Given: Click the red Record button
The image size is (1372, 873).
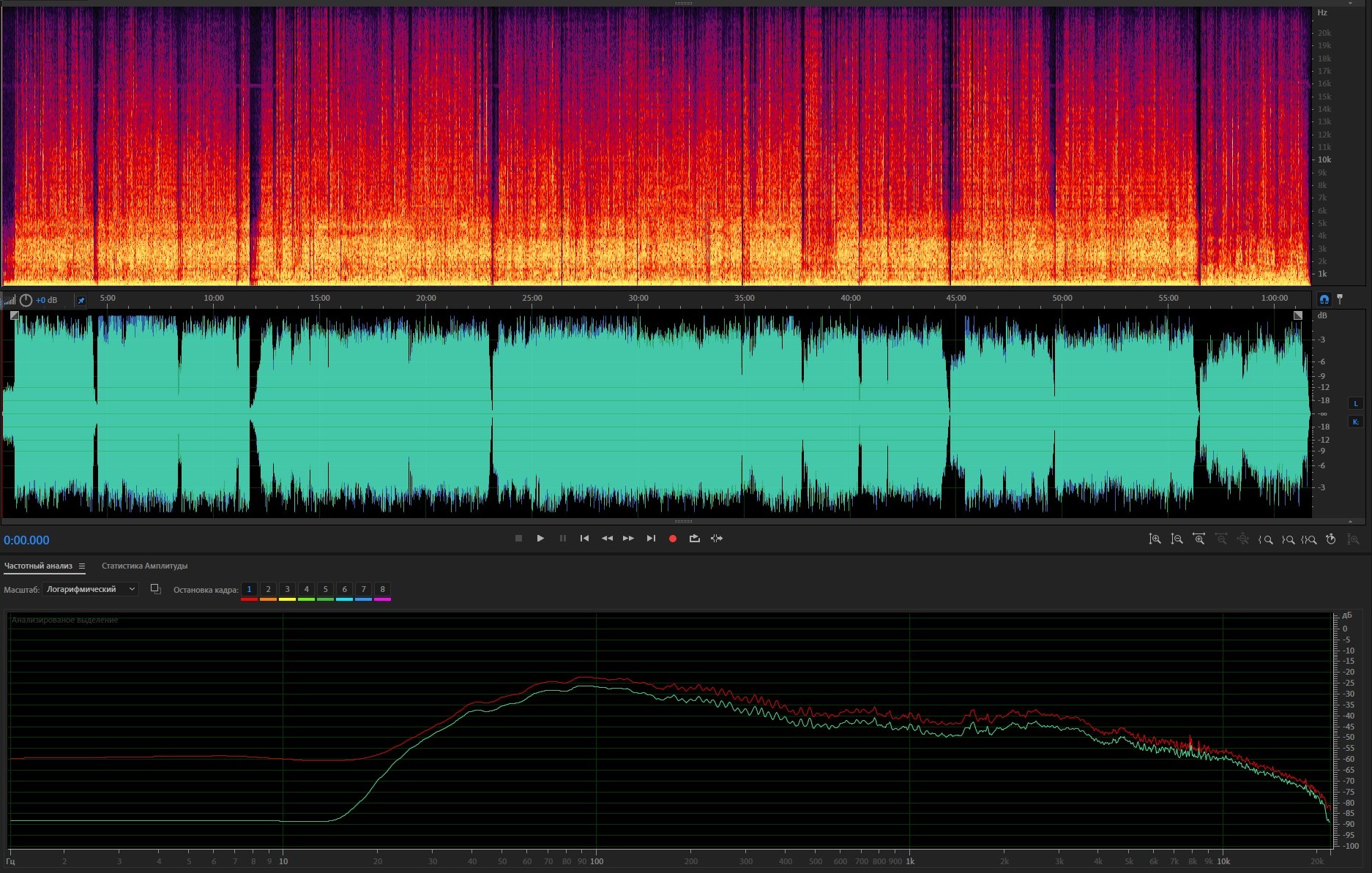Looking at the screenshot, I should pos(672,539).
